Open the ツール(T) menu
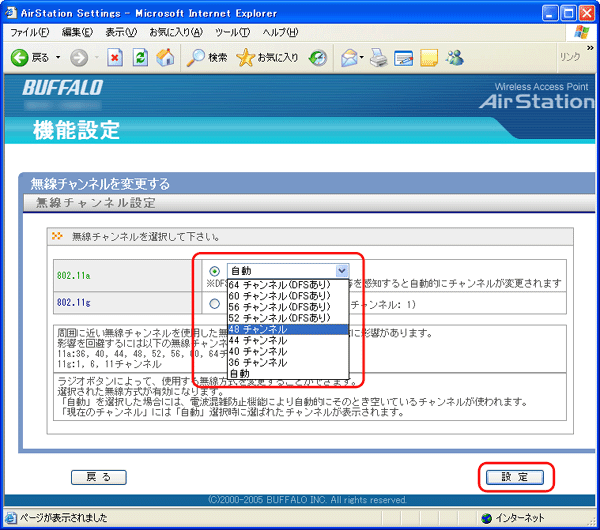This screenshot has width=600, height=530. click(x=231, y=33)
